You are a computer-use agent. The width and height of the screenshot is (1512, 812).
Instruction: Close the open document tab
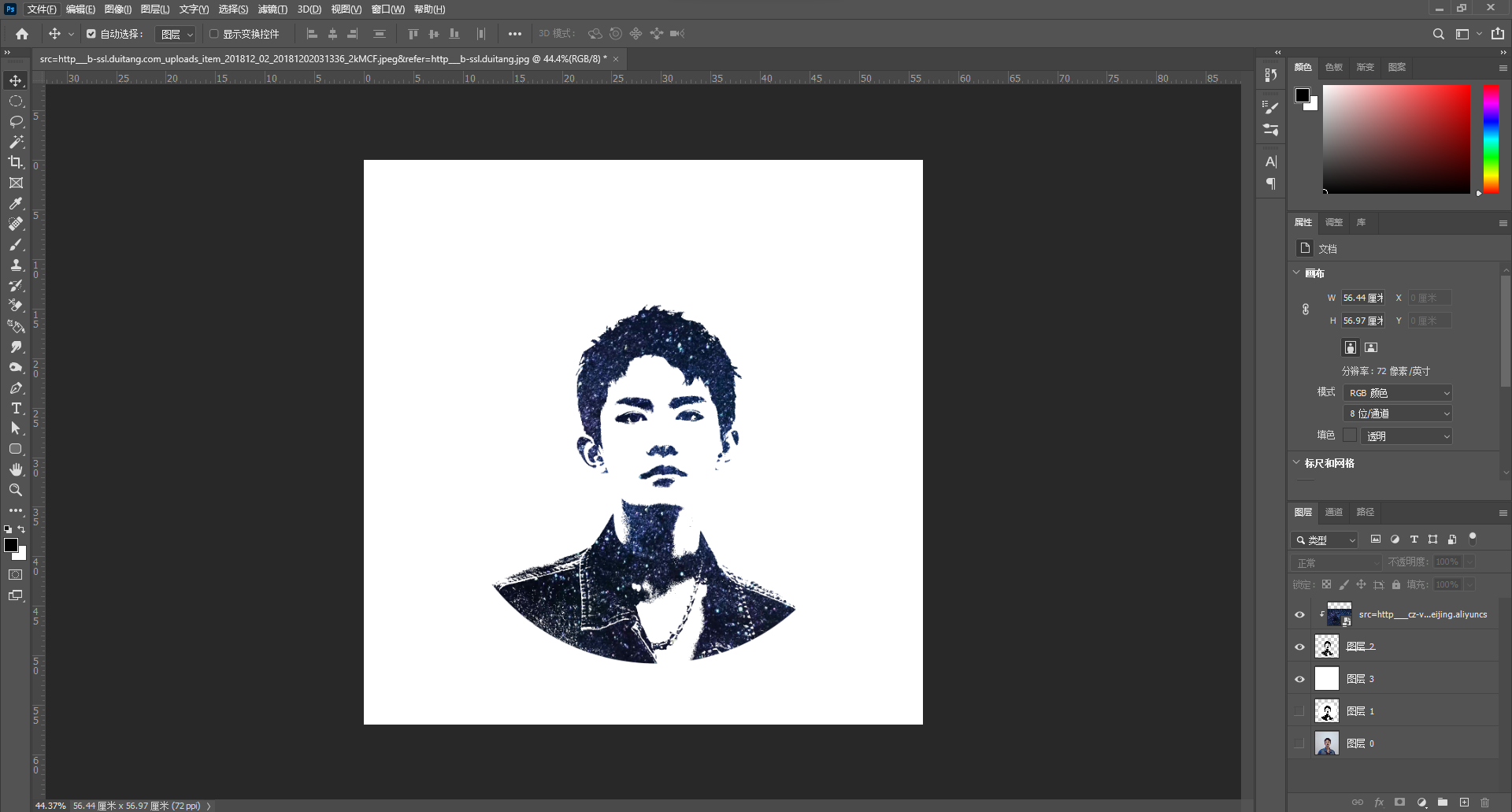(616, 59)
